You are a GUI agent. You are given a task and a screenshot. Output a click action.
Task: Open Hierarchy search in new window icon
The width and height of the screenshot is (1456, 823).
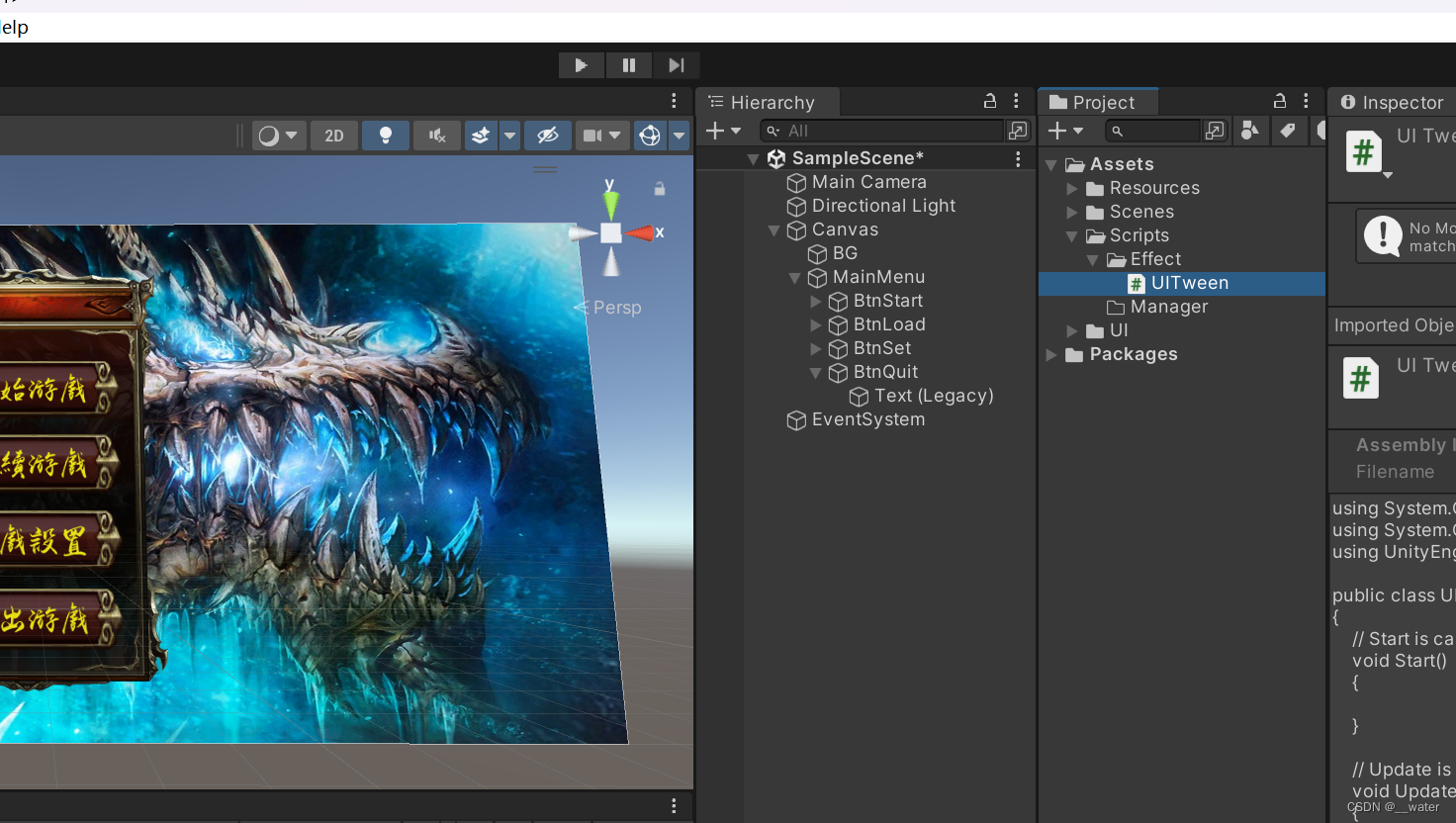tap(1018, 131)
